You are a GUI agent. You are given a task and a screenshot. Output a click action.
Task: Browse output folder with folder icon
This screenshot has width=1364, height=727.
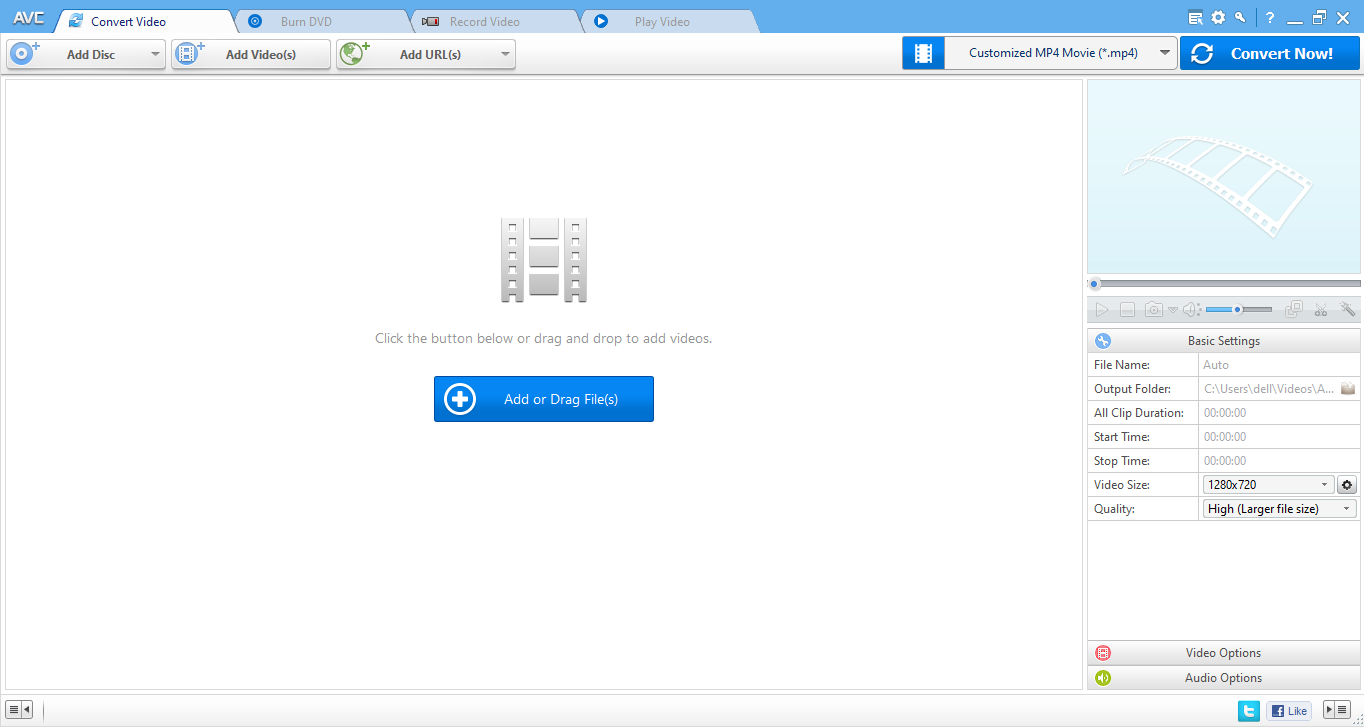(x=1348, y=389)
